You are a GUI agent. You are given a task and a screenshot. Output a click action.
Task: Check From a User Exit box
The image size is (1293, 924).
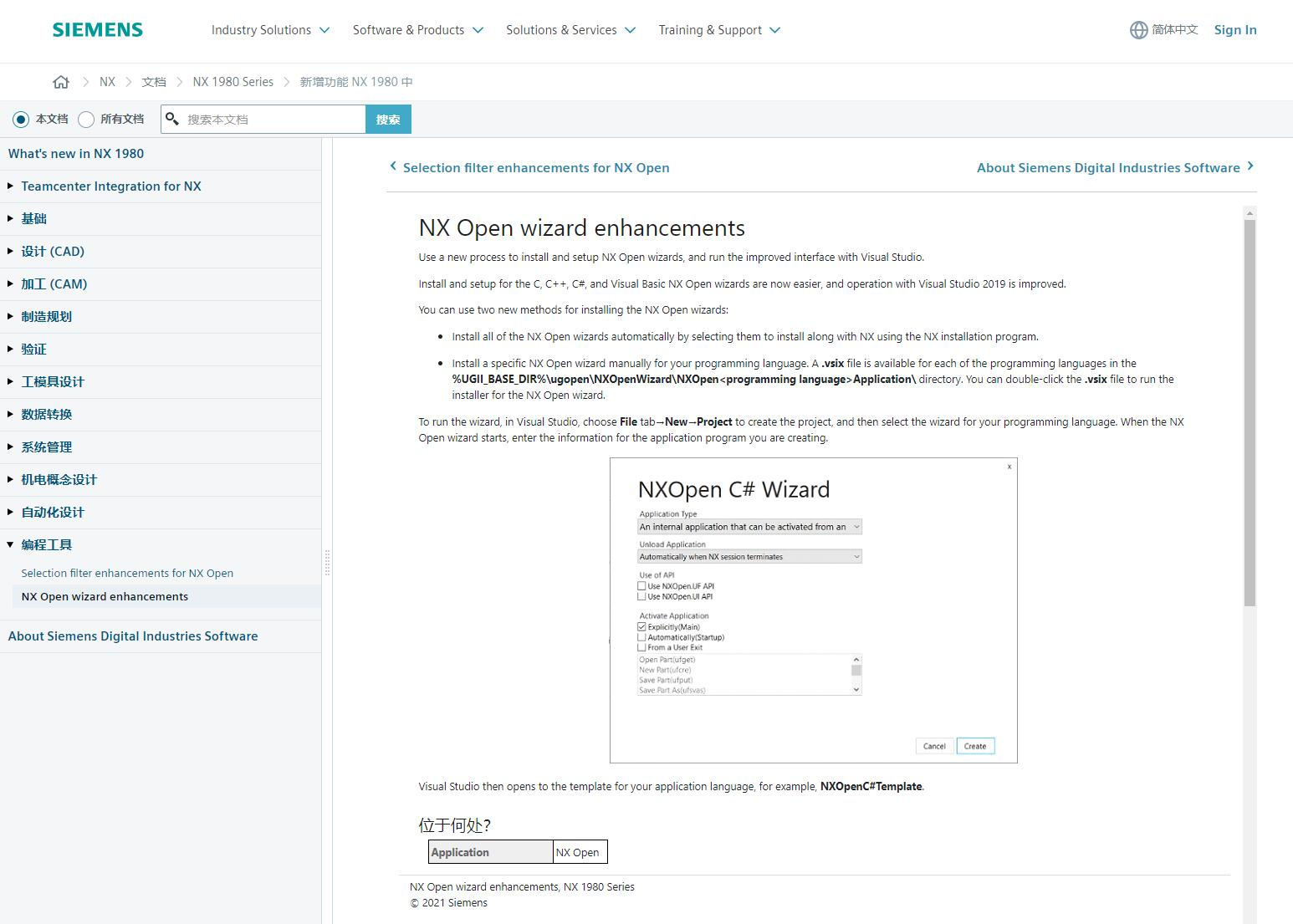tap(641, 647)
